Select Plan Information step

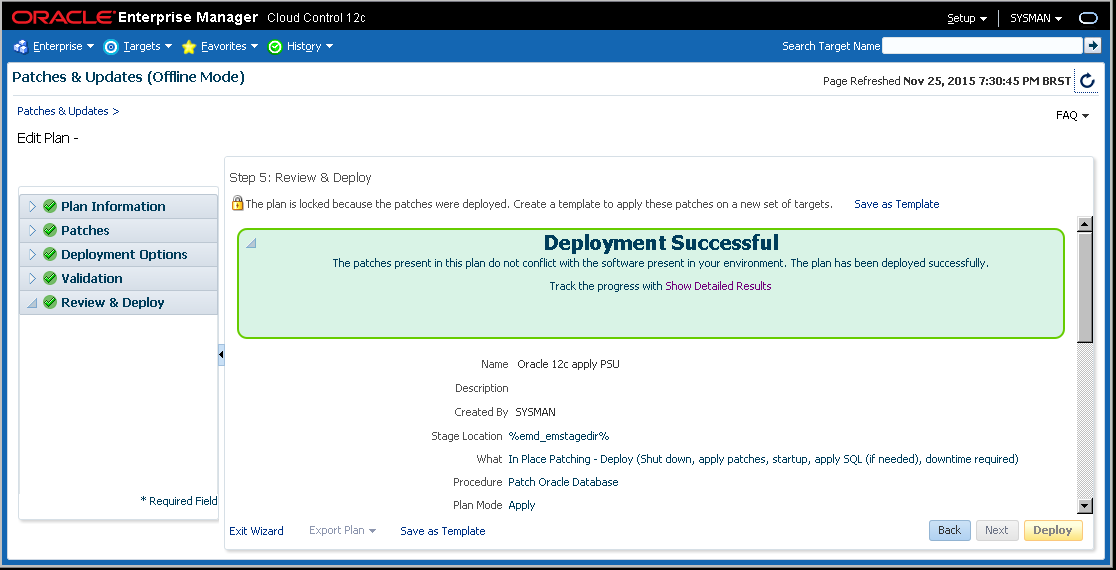[113, 206]
